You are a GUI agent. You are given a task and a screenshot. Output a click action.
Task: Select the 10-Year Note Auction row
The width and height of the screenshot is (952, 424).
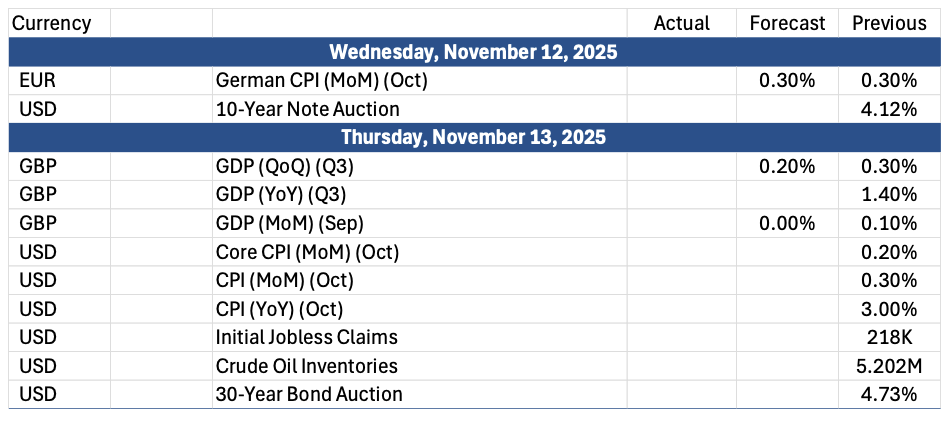[x=307, y=109]
